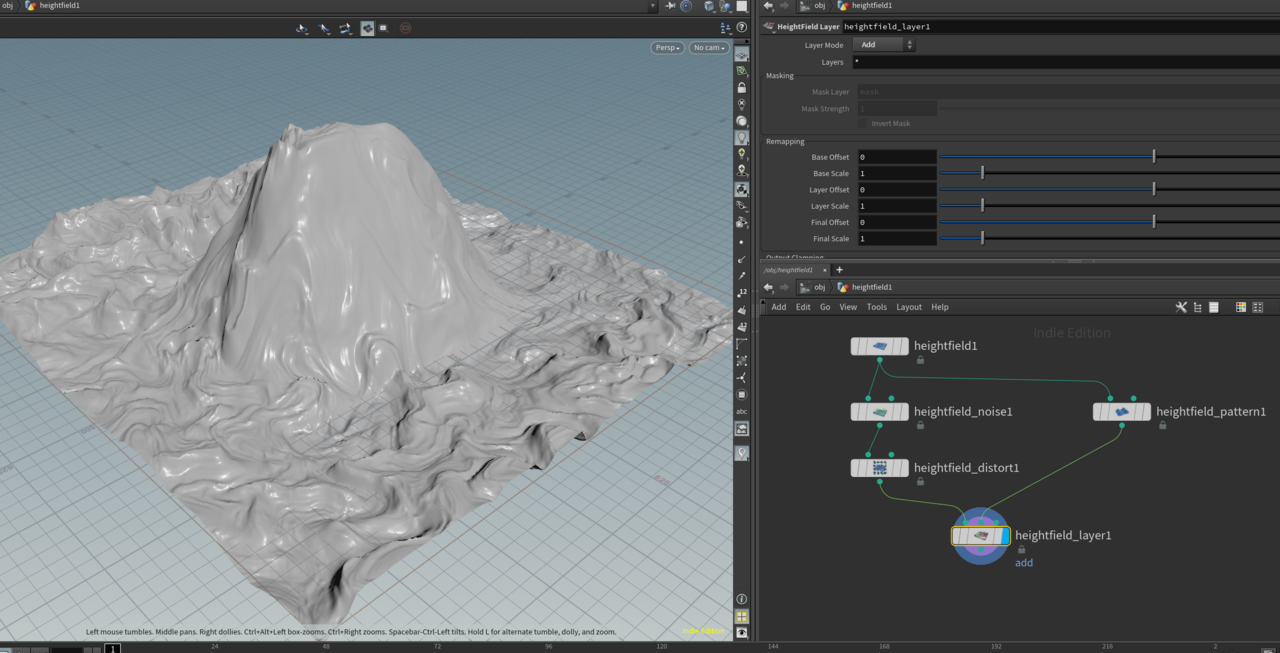
Task: Click the viewport lock icon in the side toolbar
Action: (741, 88)
